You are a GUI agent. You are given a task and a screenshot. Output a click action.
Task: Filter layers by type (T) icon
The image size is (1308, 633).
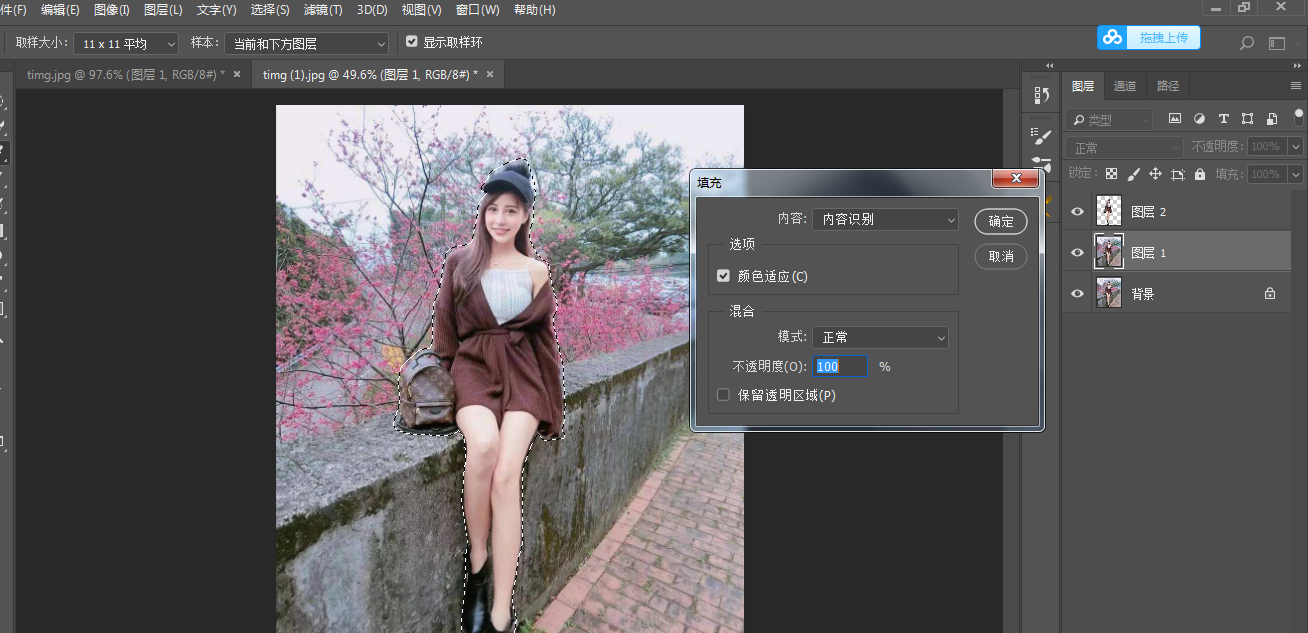1223,119
